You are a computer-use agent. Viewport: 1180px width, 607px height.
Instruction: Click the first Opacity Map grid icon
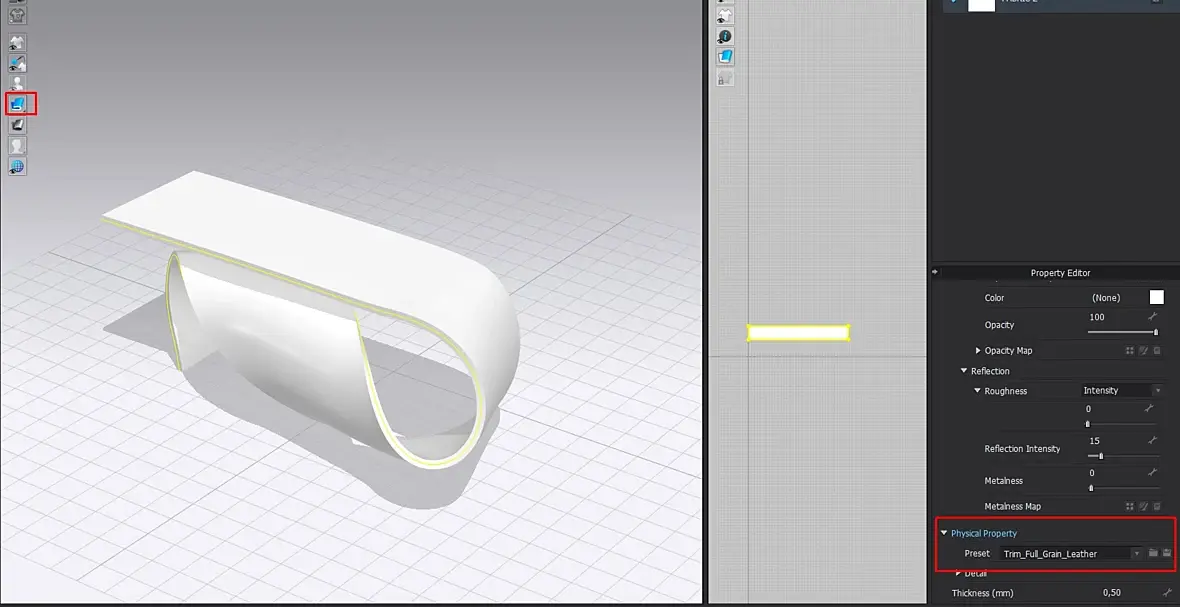point(1129,351)
